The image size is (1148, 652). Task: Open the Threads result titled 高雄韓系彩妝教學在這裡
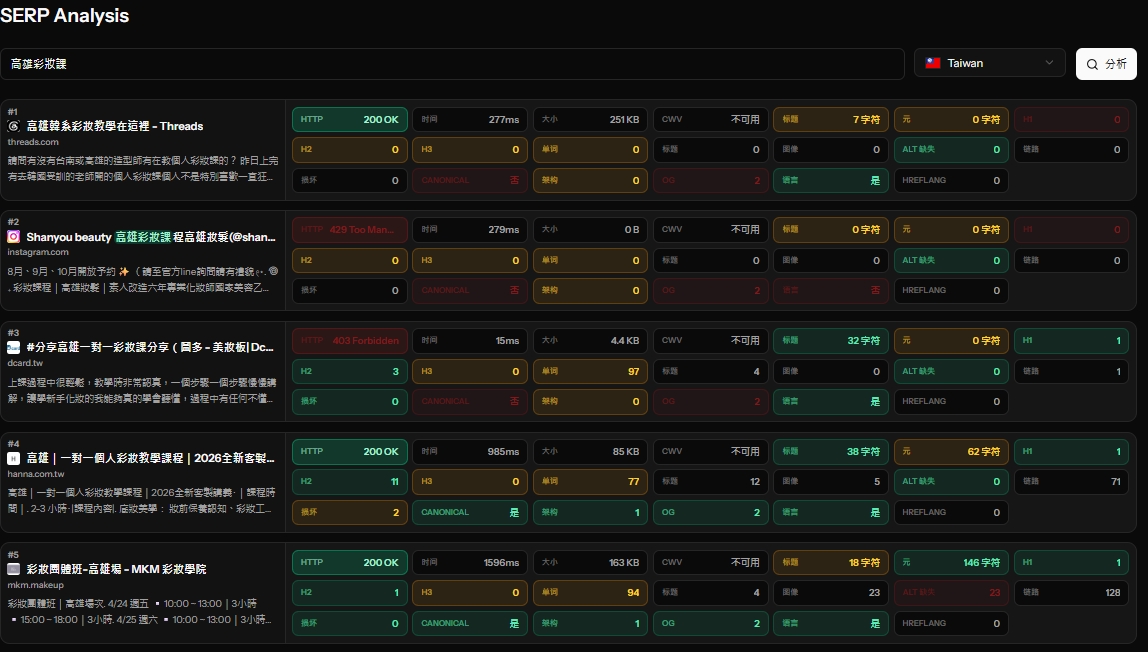pos(115,126)
